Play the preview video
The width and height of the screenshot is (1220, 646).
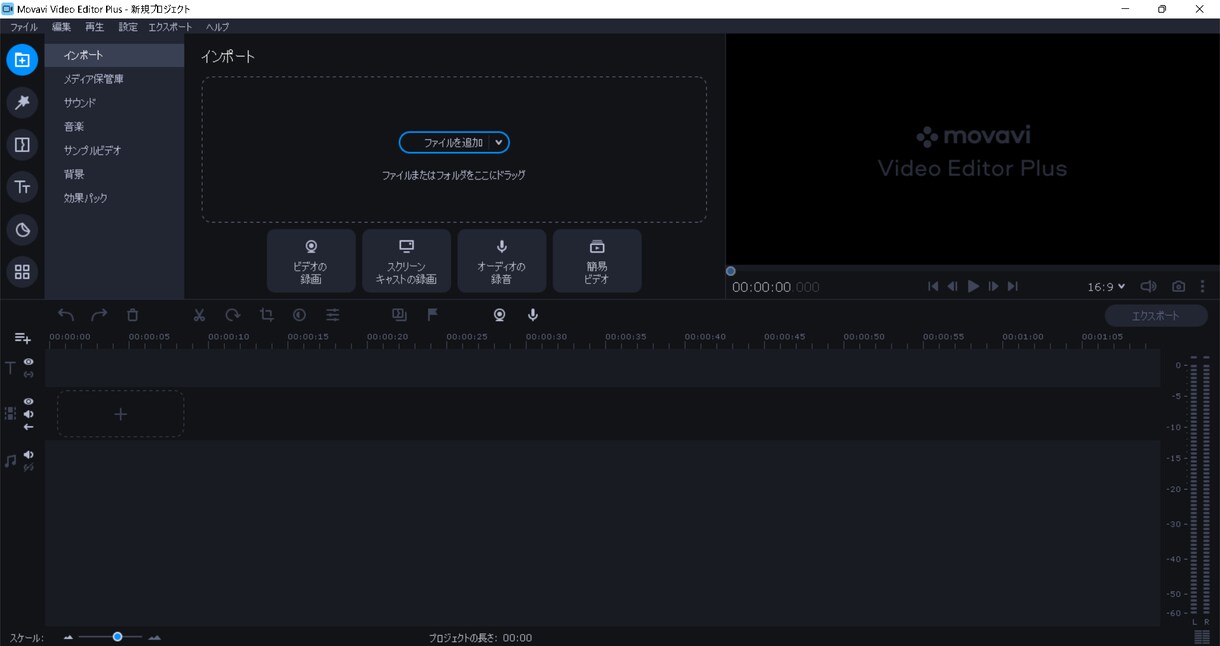coord(973,287)
